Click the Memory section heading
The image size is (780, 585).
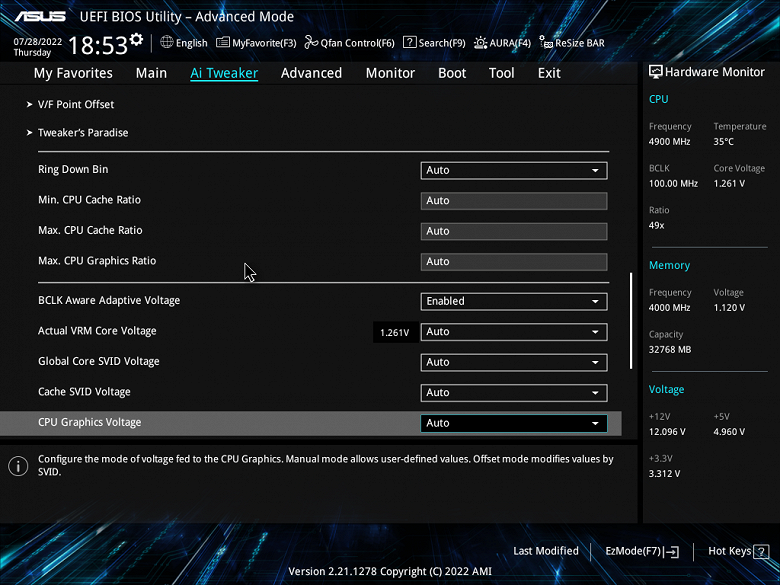(669, 266)
